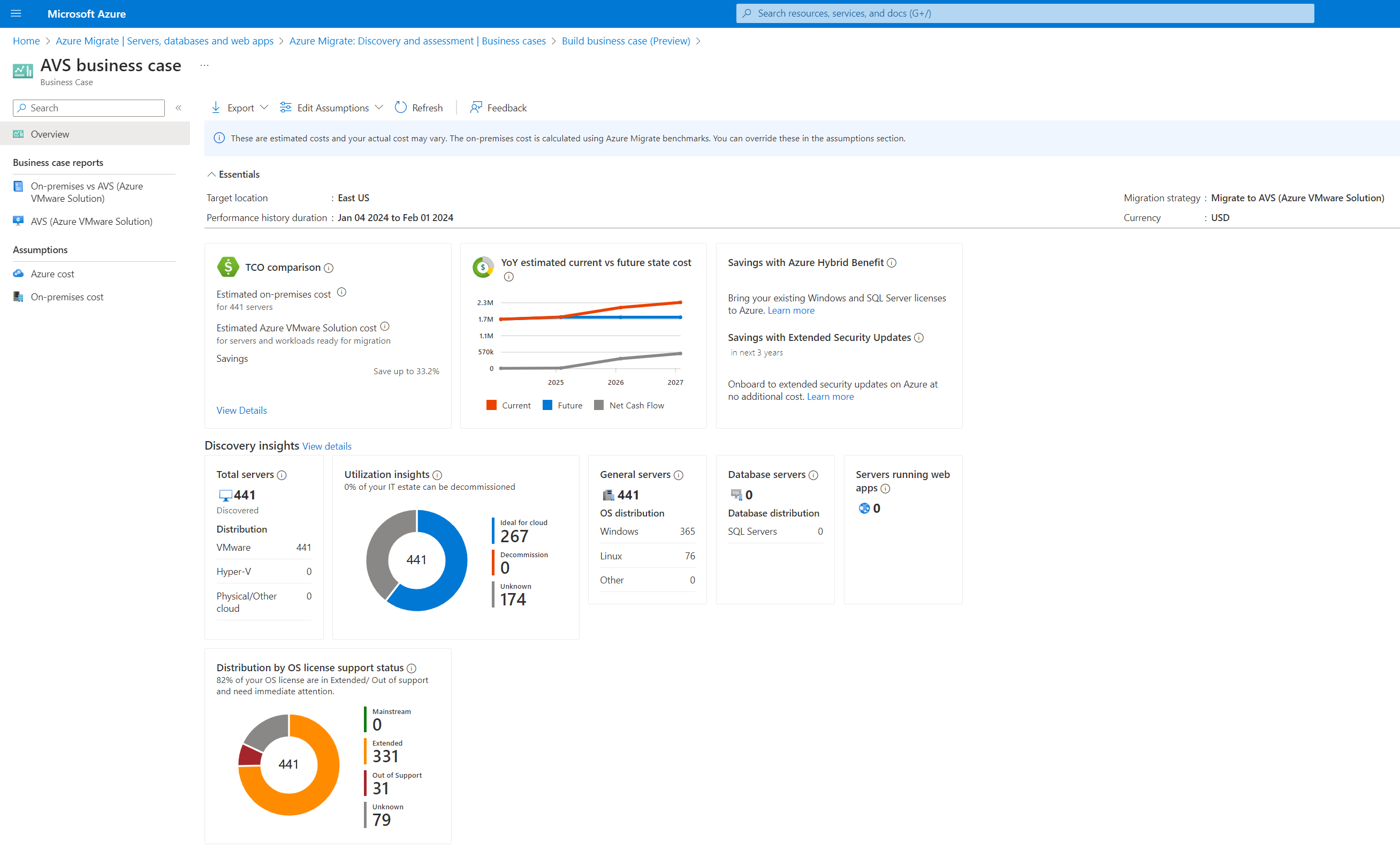Click View details link in Discovery insights
Screen dimensions: 1400x850
pyautogui.click(x=326, y=445)
